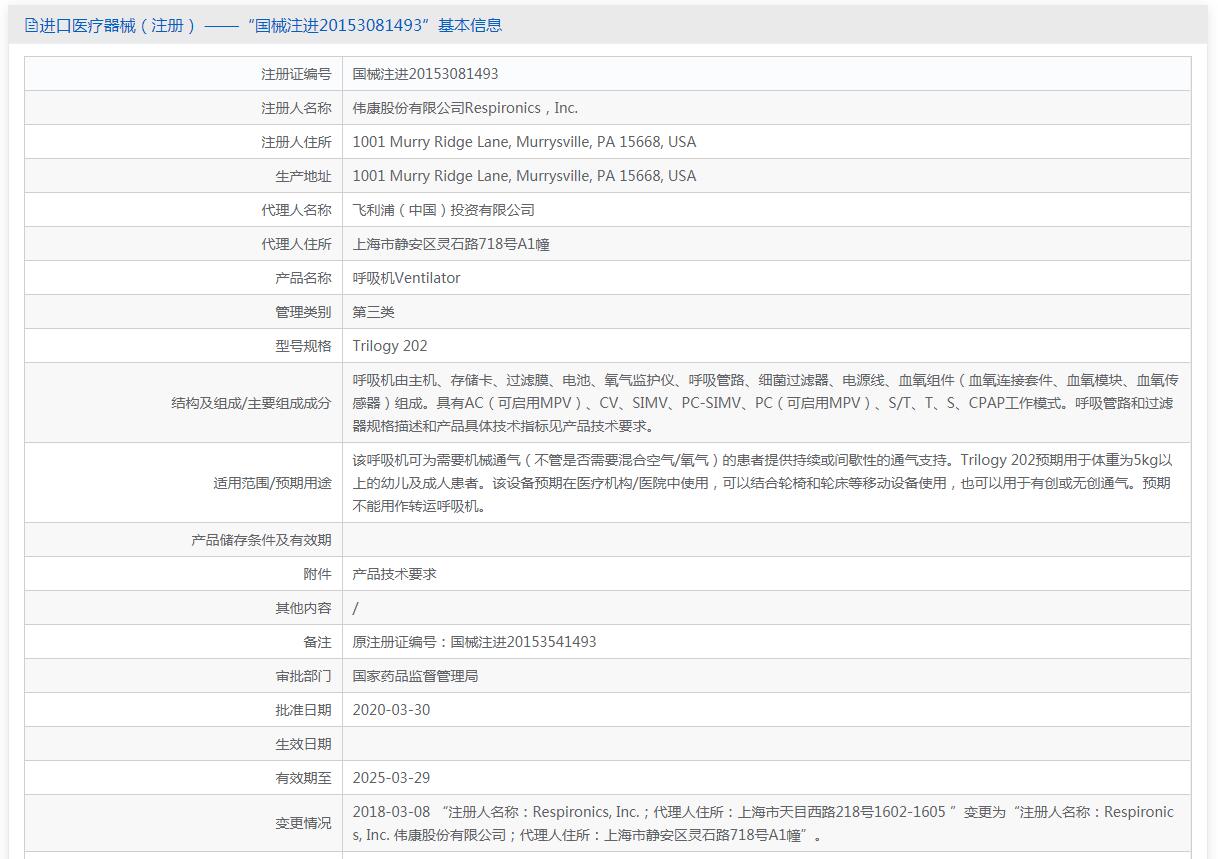
Task: Click registrant name 伟康股份有限公司Respironics, Inc.
Action: click(465, 108)
